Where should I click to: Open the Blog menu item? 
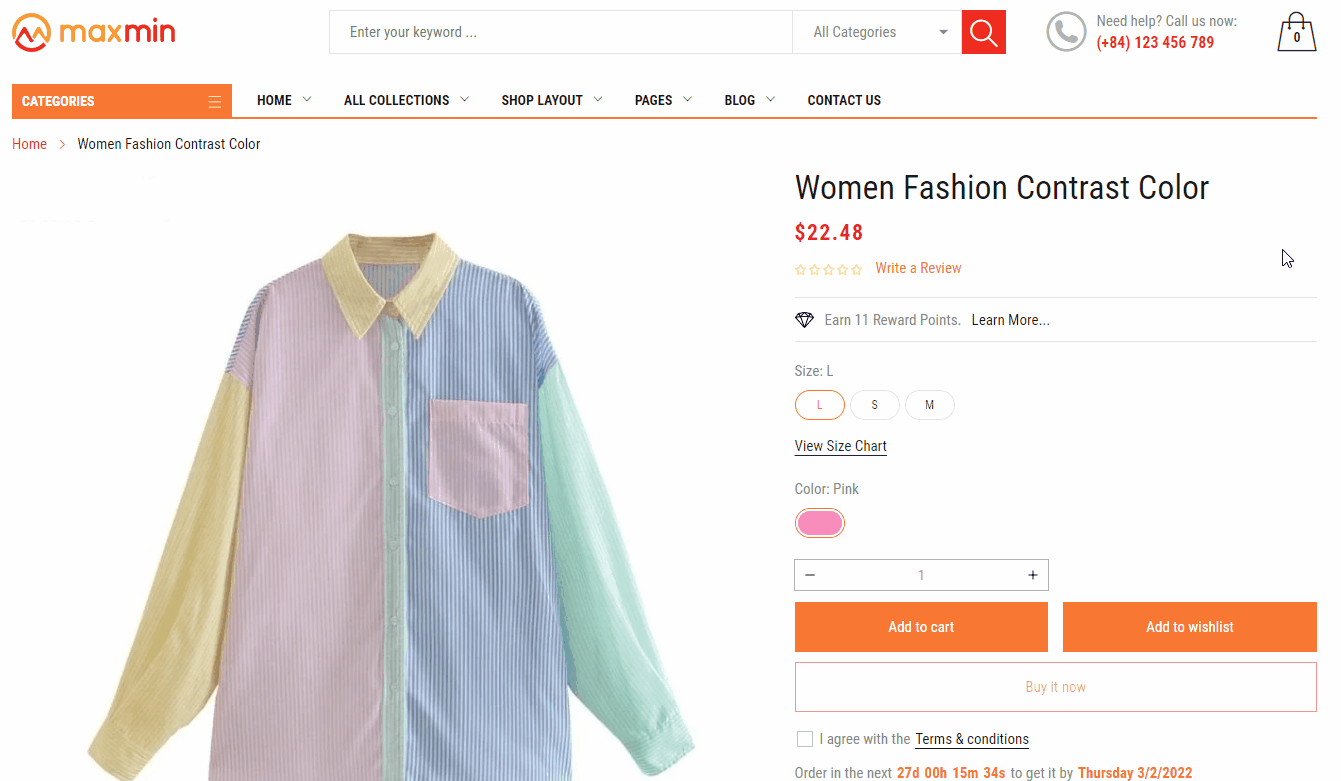(749, 100)
